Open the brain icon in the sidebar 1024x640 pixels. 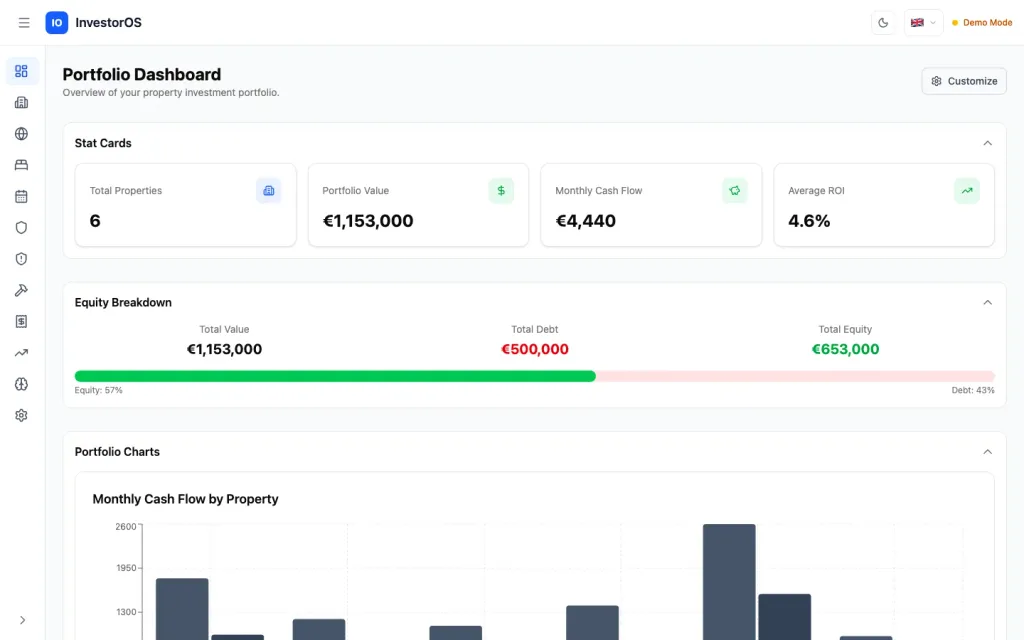(x=22, y=385)
